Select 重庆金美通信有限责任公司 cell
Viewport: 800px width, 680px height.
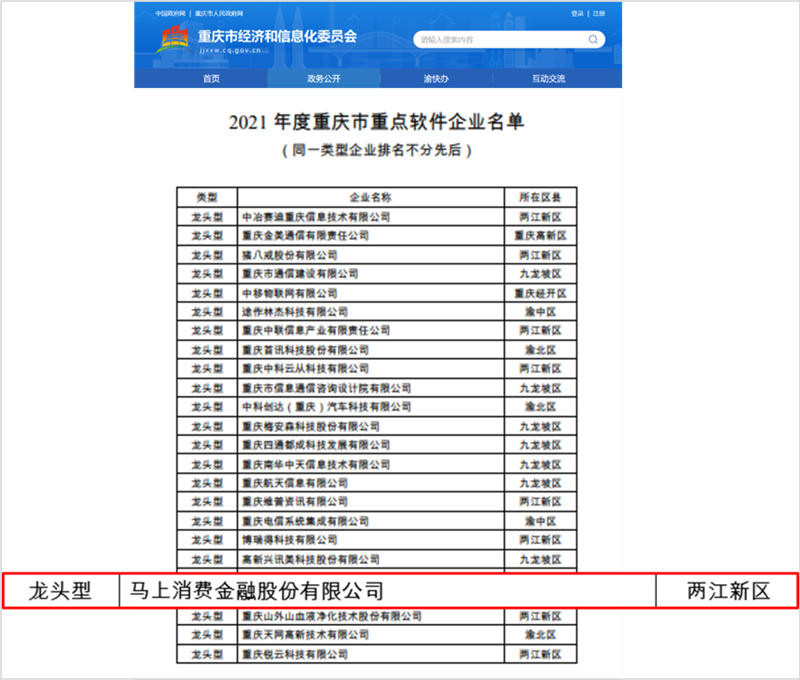coord(371,236)
